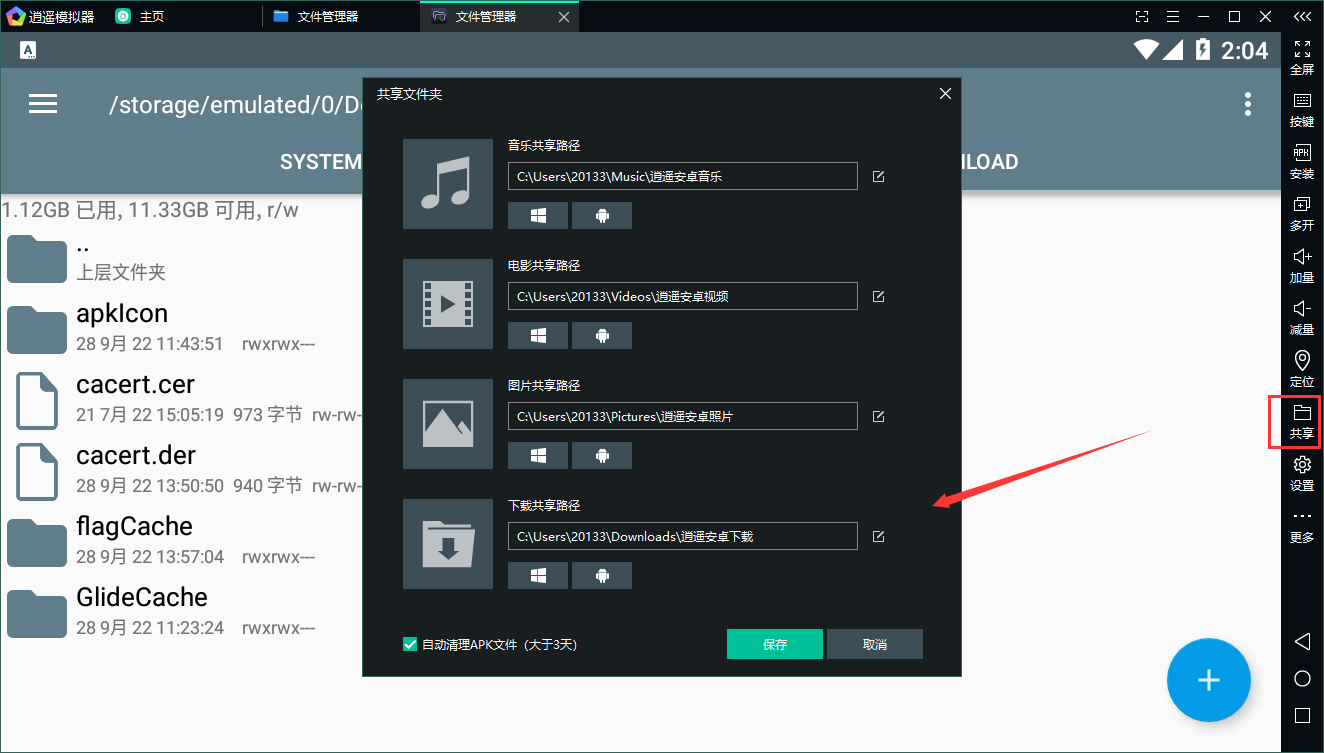Viewport: 1324px width, 753px height.
Task: Edit the movie share path
Action: coord(879,296)
